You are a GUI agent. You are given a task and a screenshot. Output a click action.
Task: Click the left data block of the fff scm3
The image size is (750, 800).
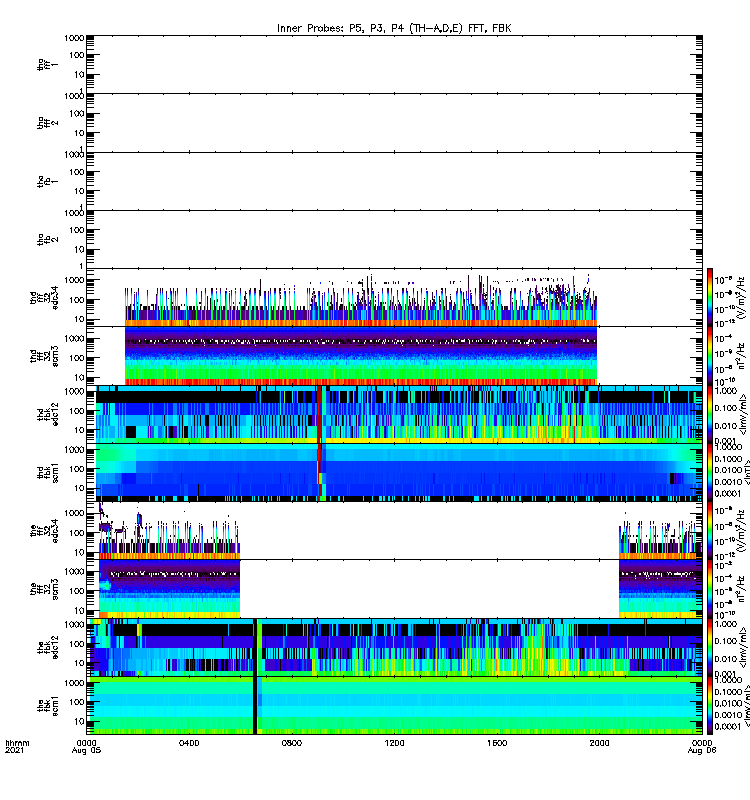(169, 589)
